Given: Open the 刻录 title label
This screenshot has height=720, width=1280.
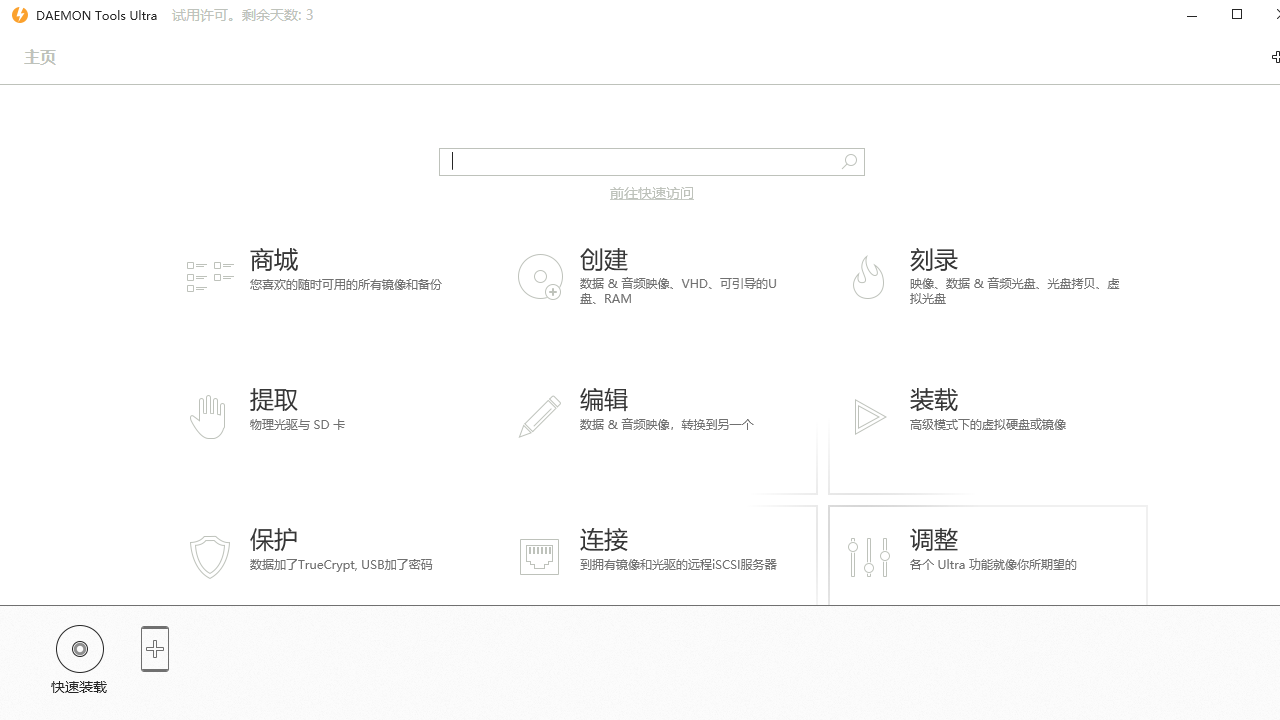Looking at the screenshot, I should [934, 260].
